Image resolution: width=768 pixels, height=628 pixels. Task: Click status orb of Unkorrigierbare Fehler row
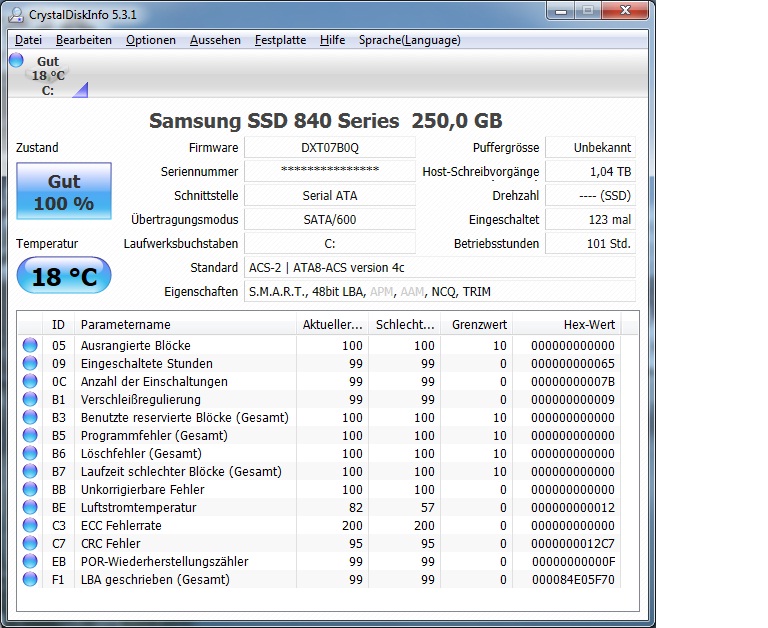point(30,489)
